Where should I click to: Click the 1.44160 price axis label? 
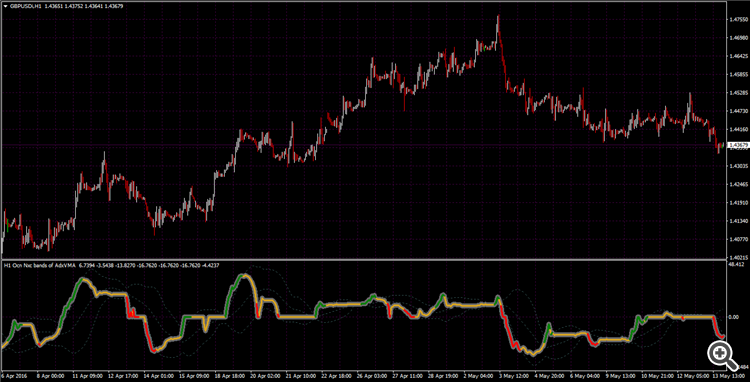(x=739, y=129)
